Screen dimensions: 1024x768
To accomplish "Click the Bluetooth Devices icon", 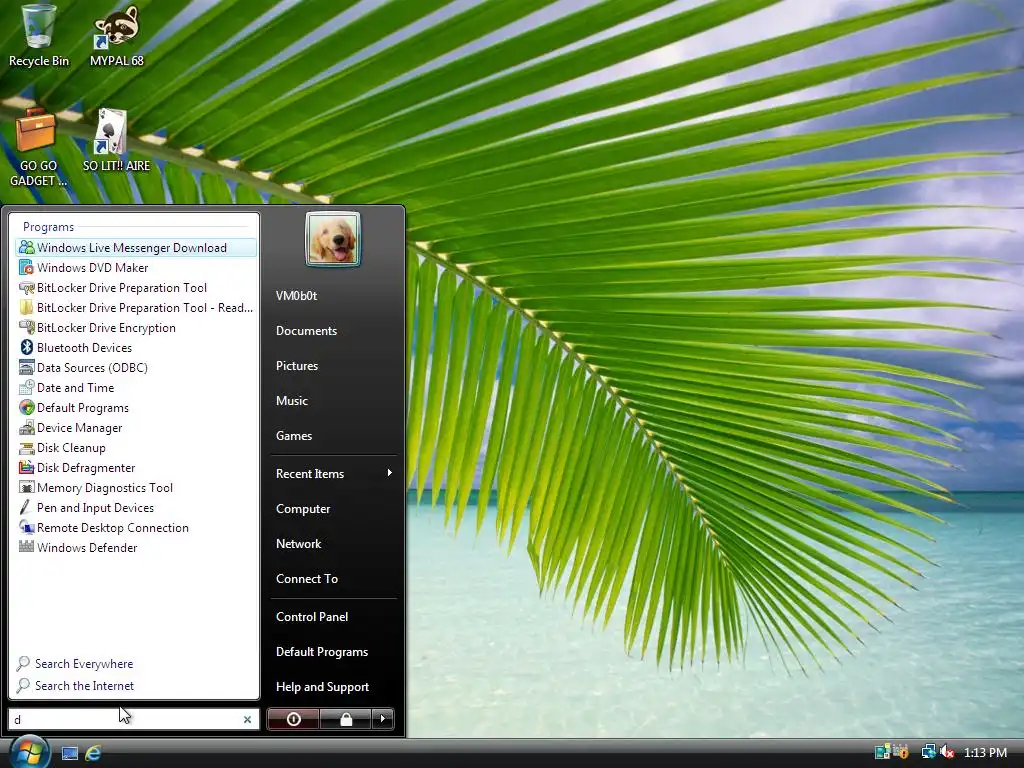I will [x=26, y=347].
